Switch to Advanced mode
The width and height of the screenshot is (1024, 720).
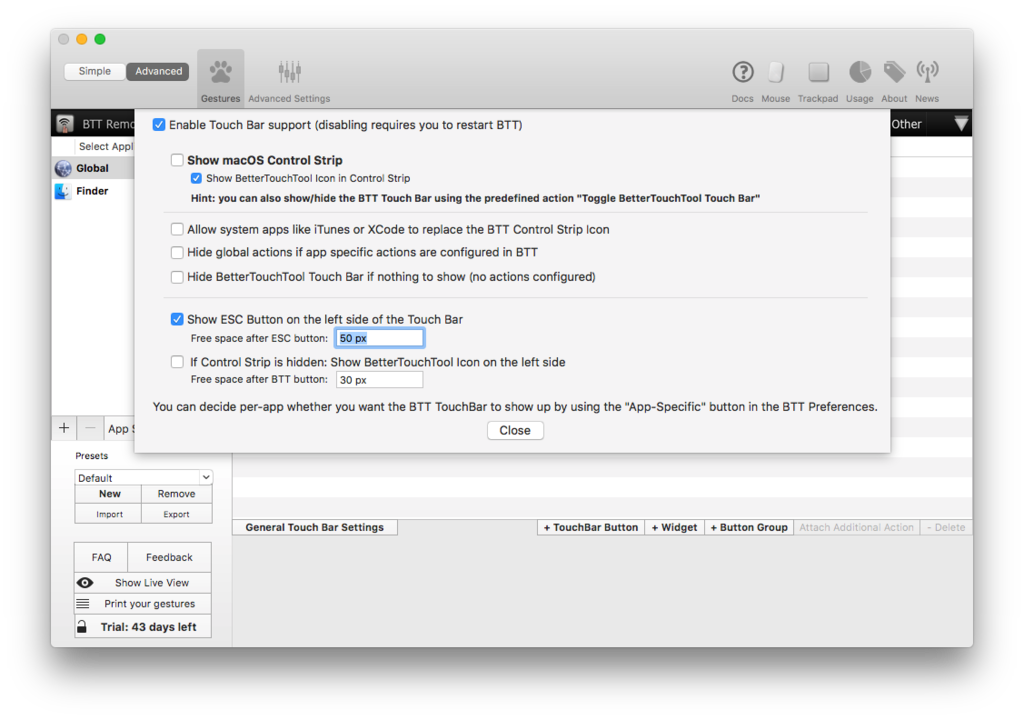click(x=158, y=71)
